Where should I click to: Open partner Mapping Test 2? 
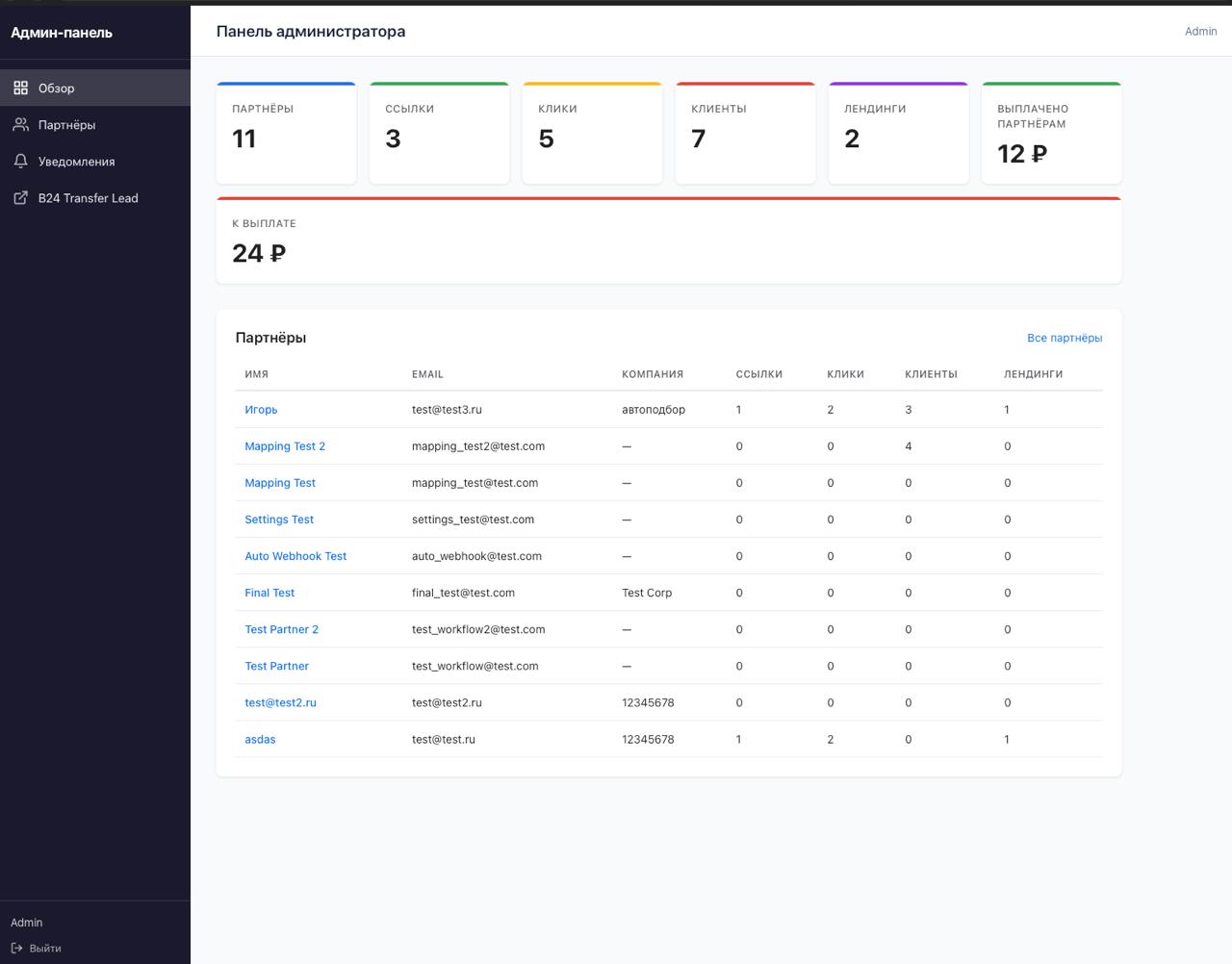tap(285, 445)
